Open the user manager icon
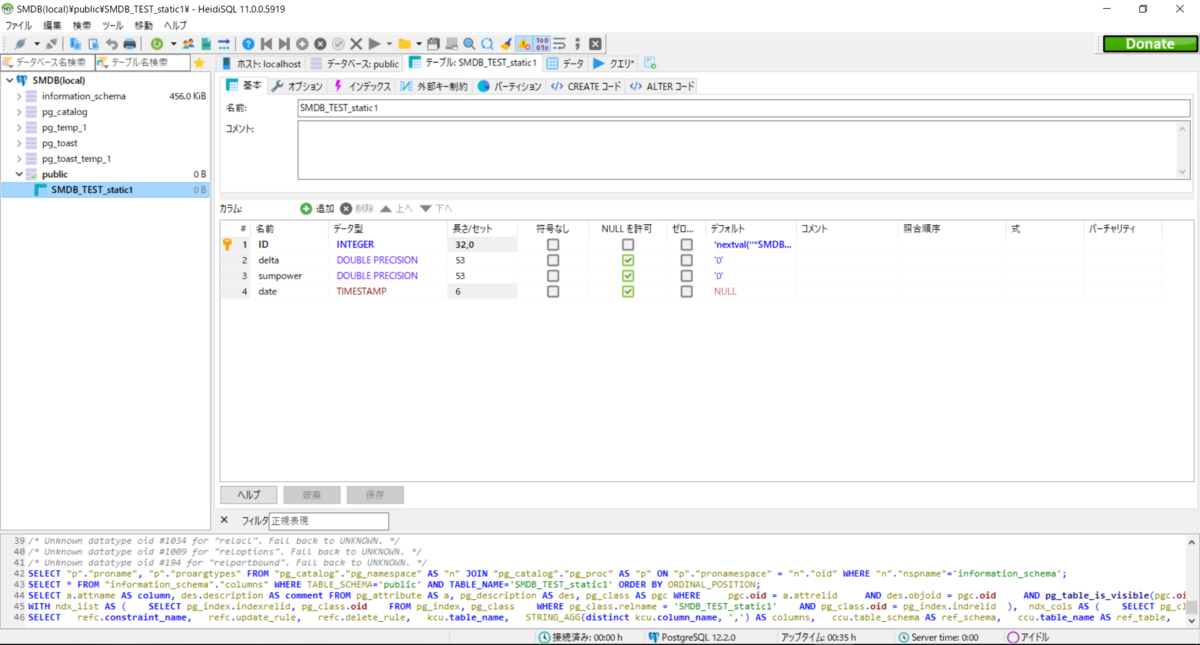Screen dimensions: 1200x645 pos(188,44)
